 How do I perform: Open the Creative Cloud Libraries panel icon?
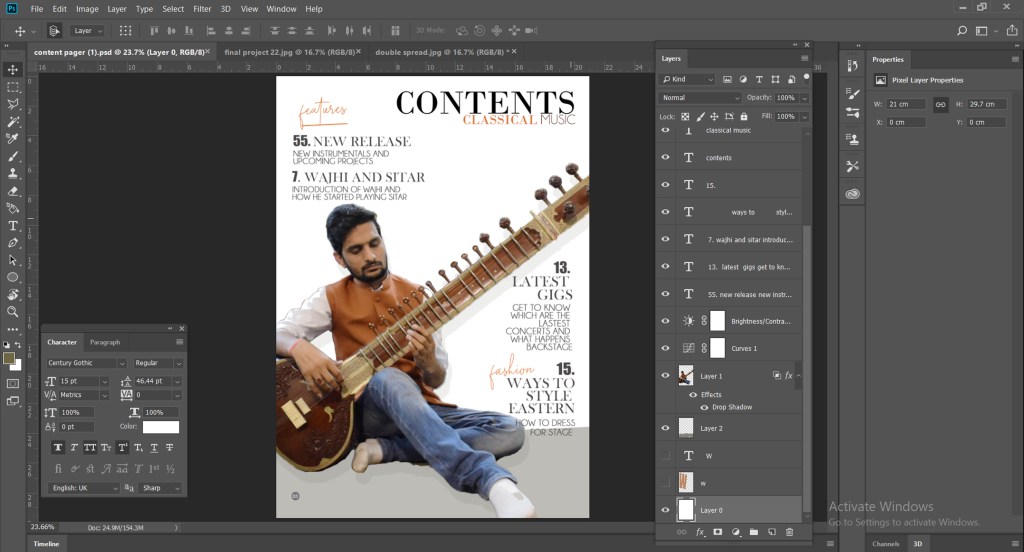pos(852,193)
